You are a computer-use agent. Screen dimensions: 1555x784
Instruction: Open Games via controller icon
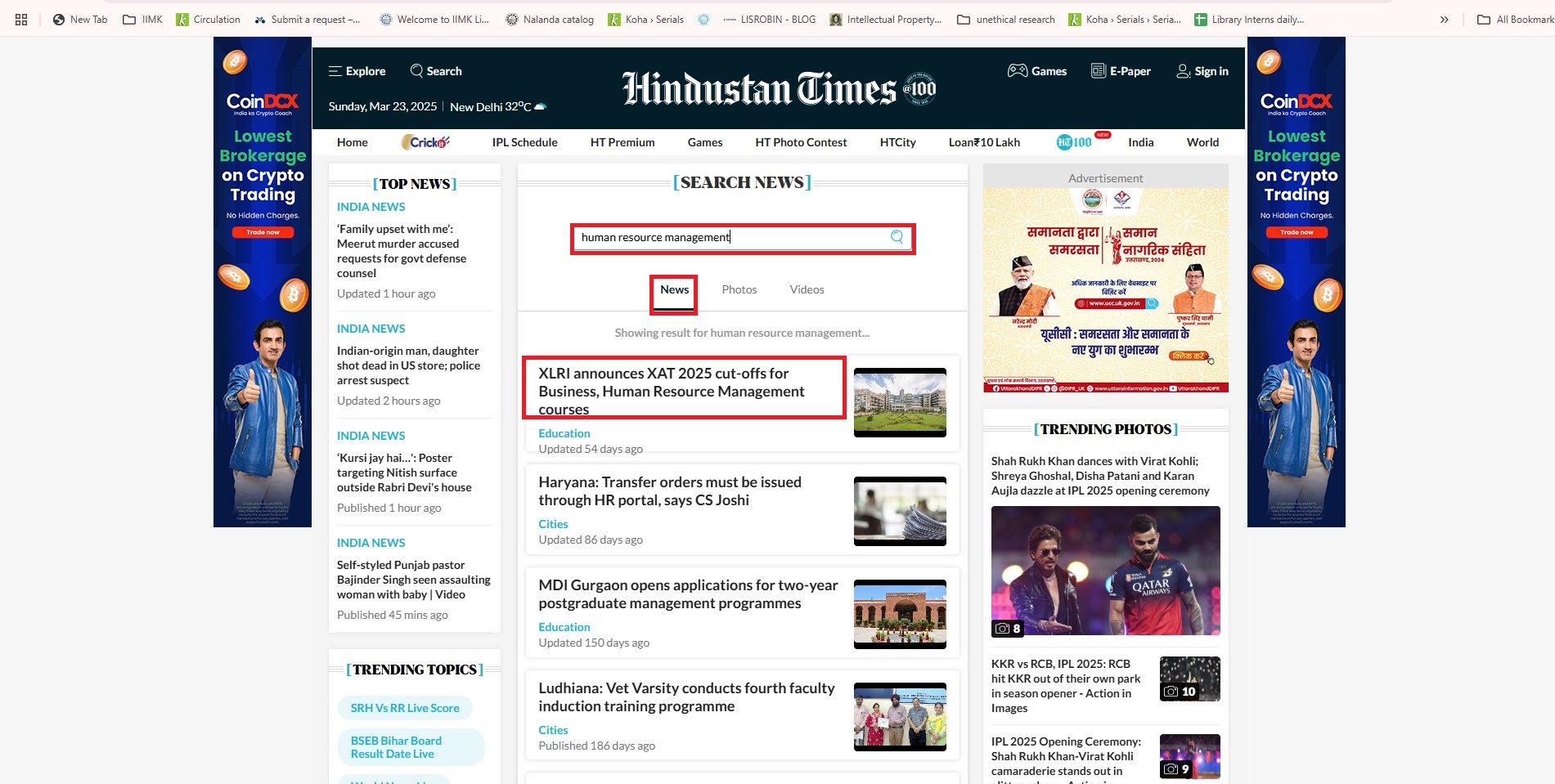coord(1017,71)
